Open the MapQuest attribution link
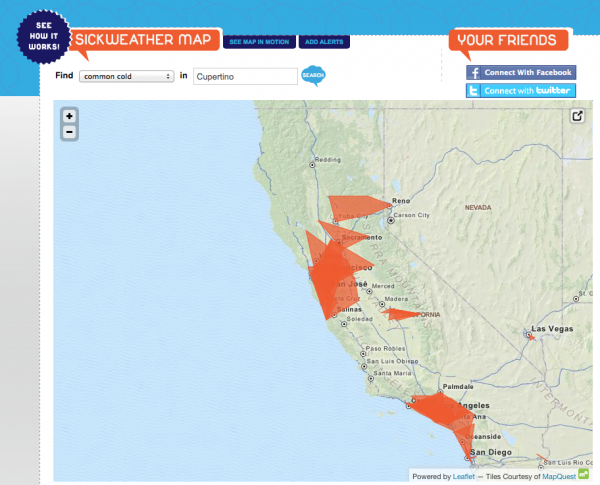Screen dimensions: 600x485 (559, 477)
